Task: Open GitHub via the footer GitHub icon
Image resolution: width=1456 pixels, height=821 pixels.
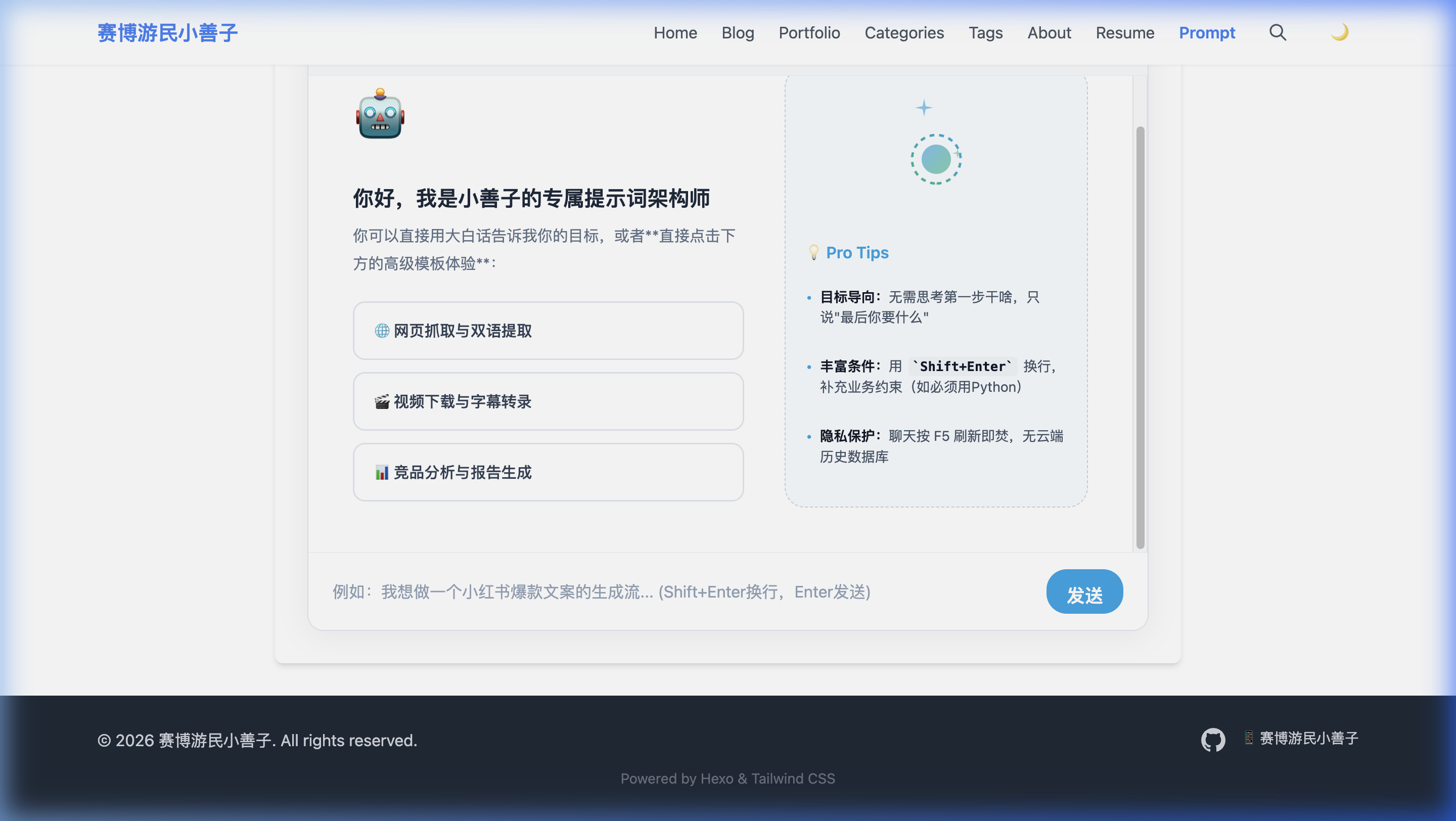Action: tap(1213, 739)
